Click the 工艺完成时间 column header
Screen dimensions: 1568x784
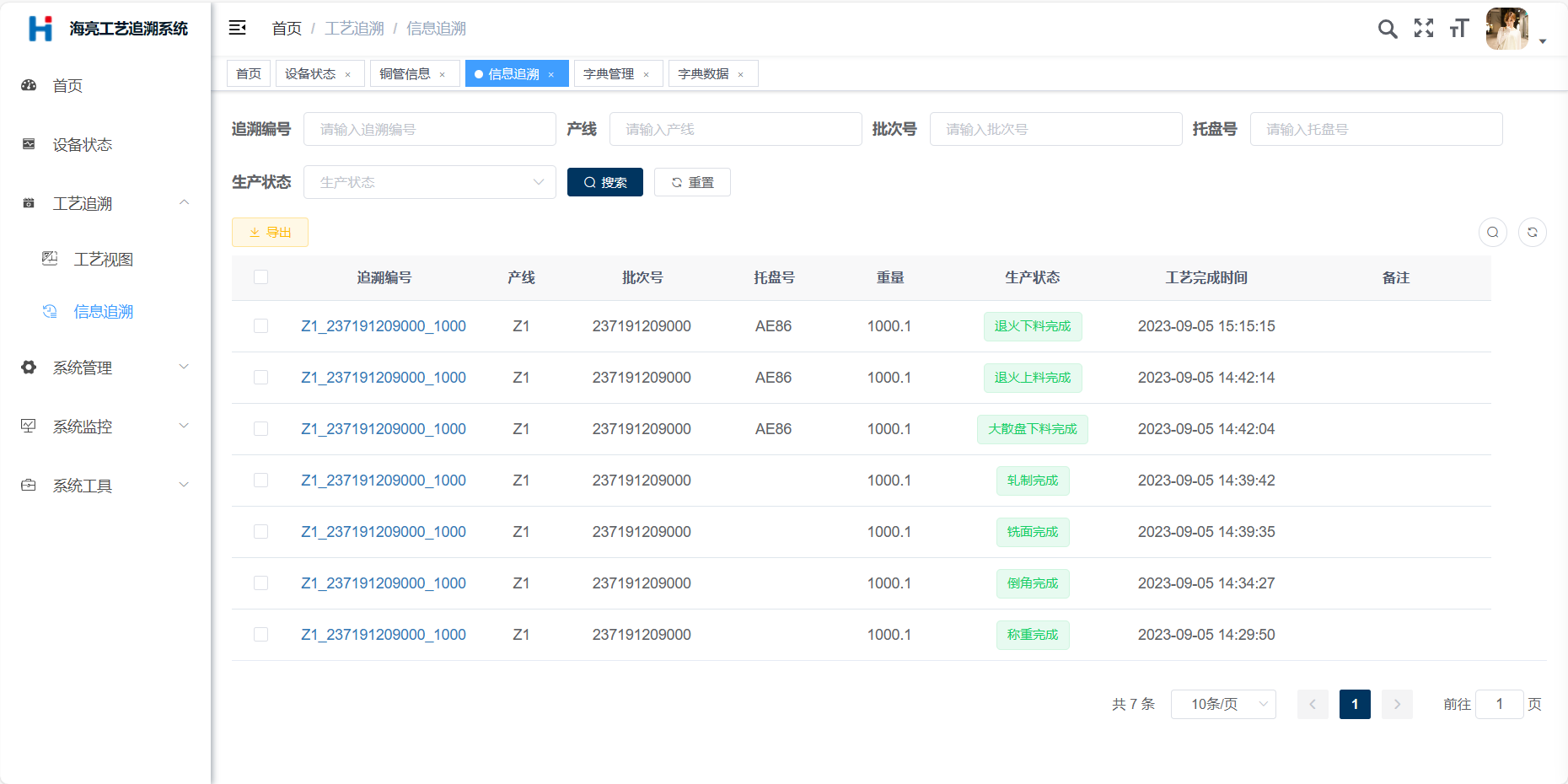point(1206,277)
